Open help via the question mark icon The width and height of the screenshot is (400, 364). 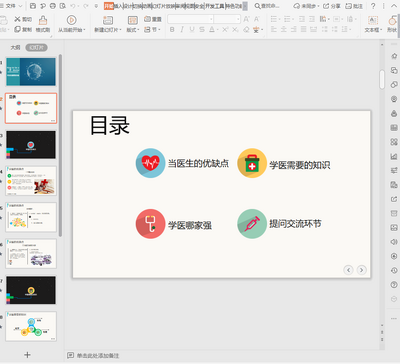click(373, 6)
